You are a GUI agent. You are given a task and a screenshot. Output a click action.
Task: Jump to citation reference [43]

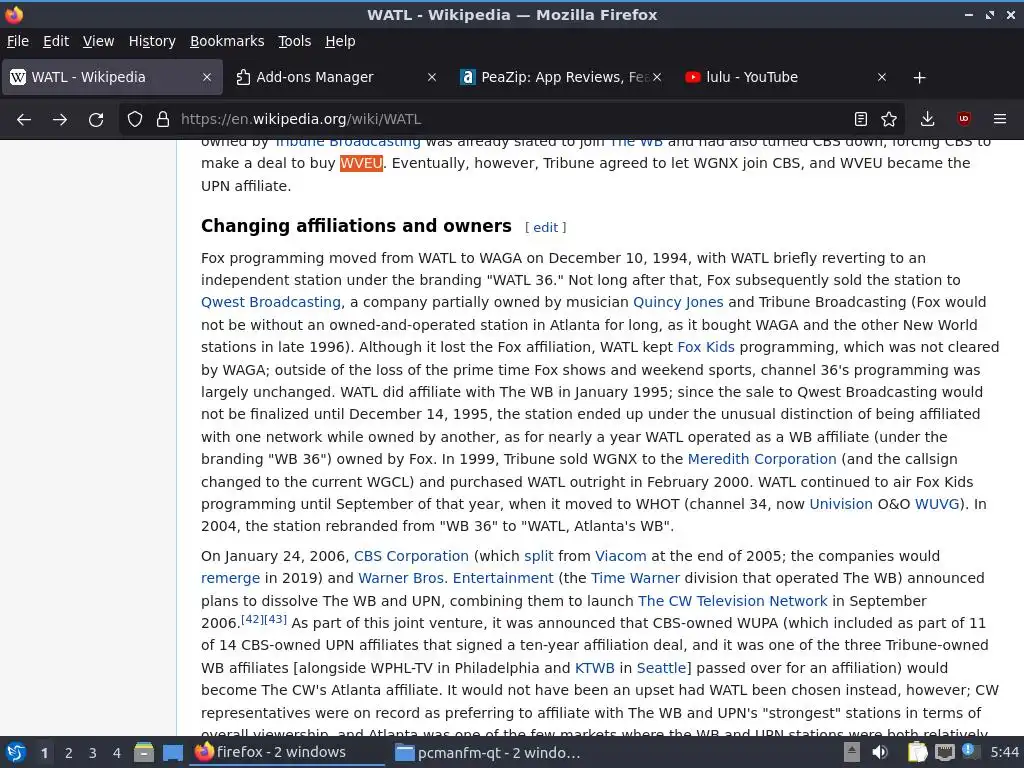[275, 619]
